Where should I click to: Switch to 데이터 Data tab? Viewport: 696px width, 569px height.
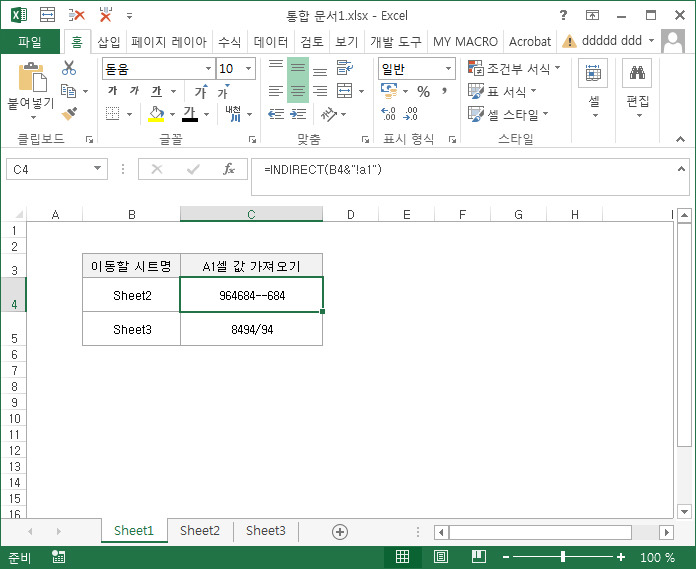click(271, 42)
